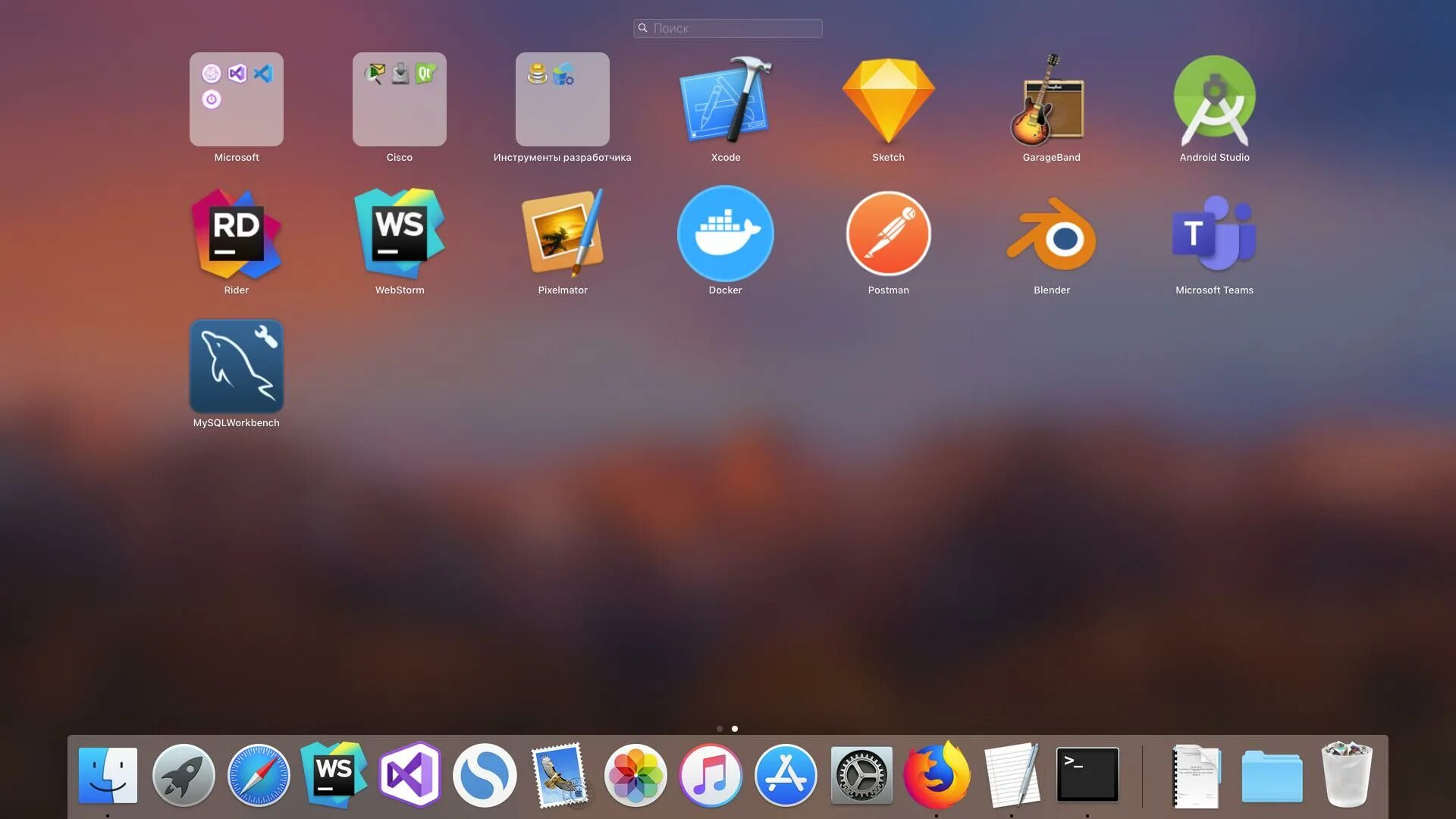Switch to the first Launchpad page dot
Image resolution: width=1456 pixels, height=819 pixels.
[x=720, y=729]
